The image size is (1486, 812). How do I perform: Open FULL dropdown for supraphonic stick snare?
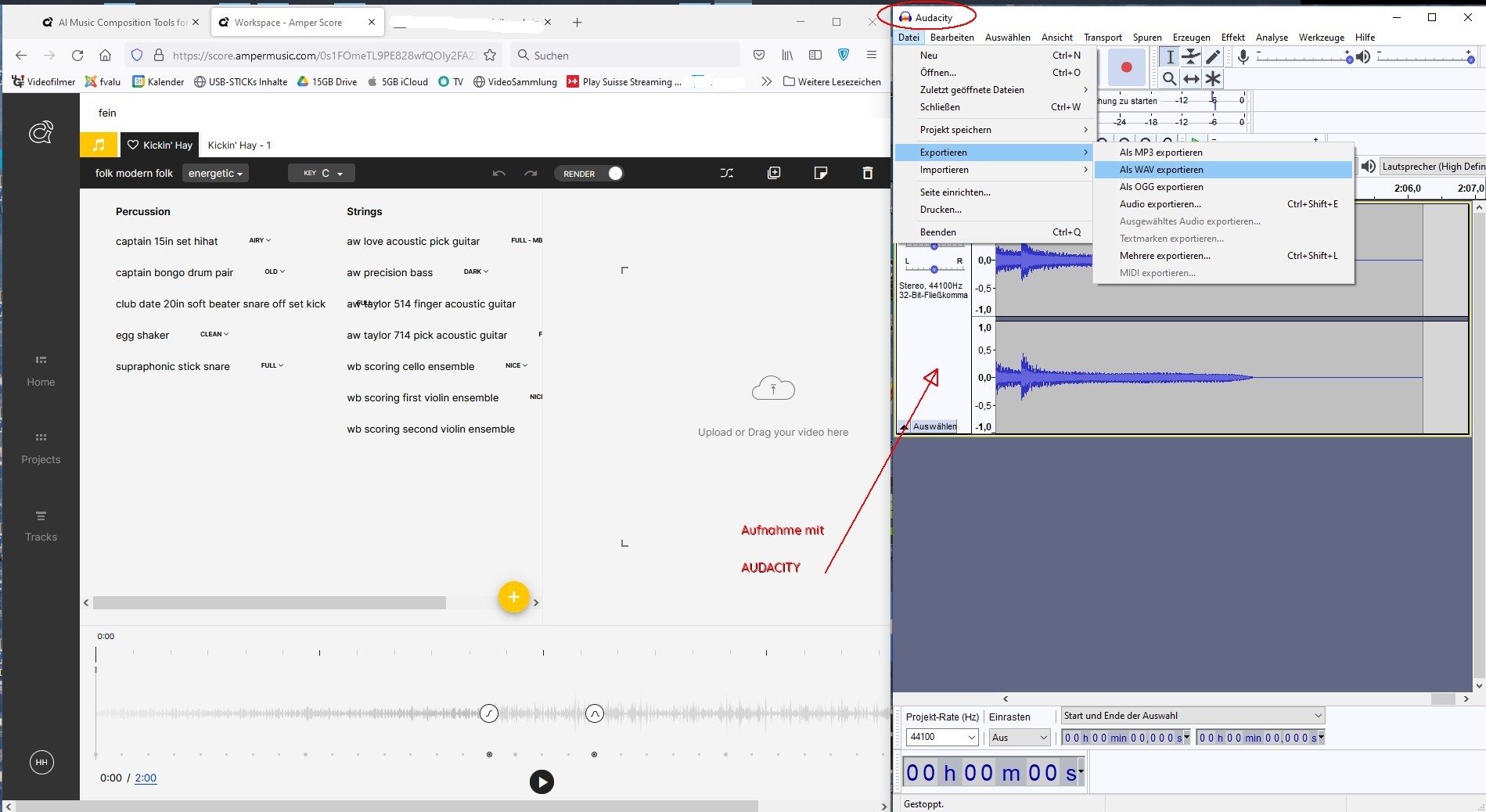[272, 365]
